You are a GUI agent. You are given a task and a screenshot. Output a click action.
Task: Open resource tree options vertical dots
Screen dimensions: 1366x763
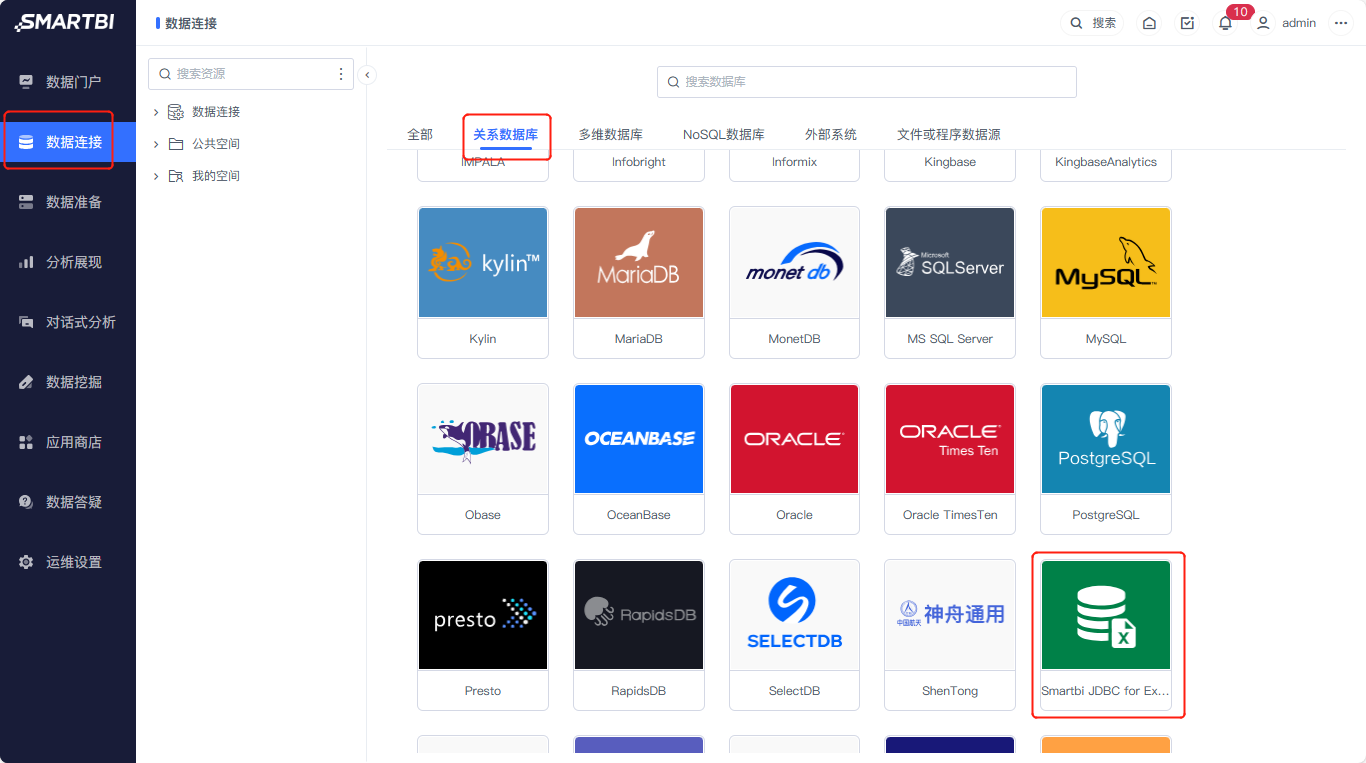tap(341, 74)
